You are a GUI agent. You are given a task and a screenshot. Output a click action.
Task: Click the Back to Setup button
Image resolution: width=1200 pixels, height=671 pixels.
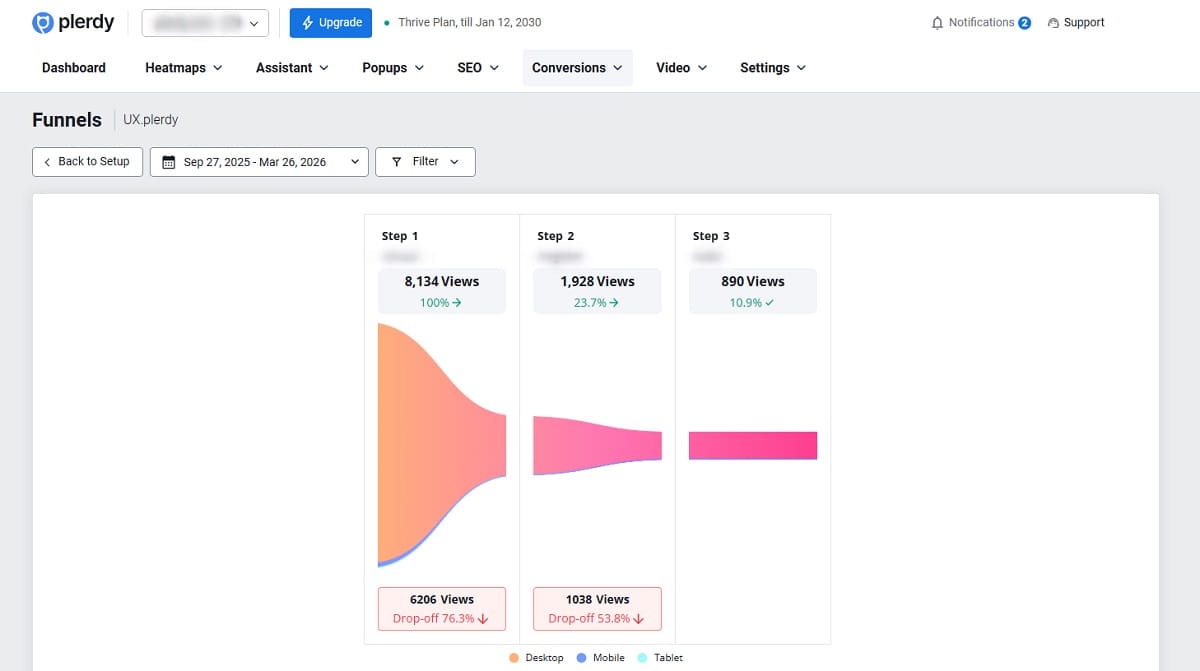[87, 161]
